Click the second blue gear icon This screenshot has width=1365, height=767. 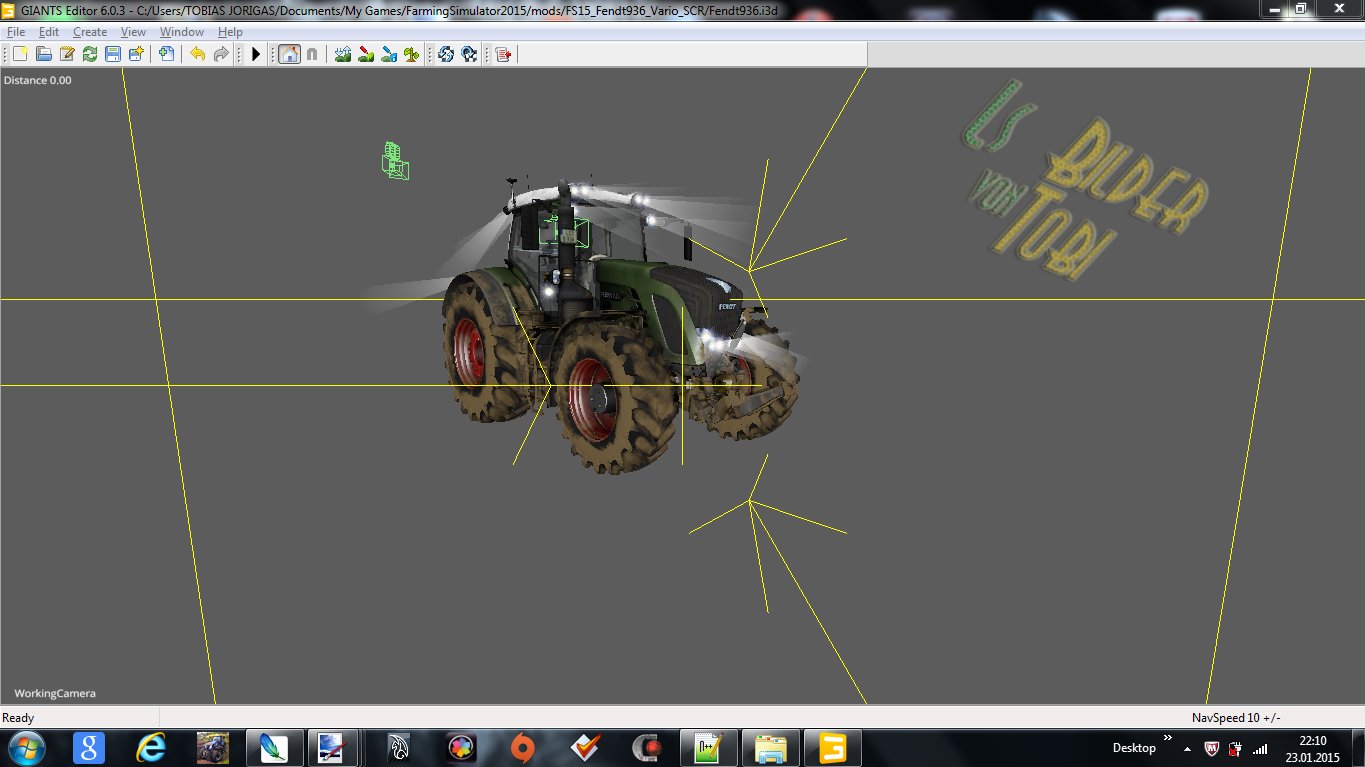469,54
